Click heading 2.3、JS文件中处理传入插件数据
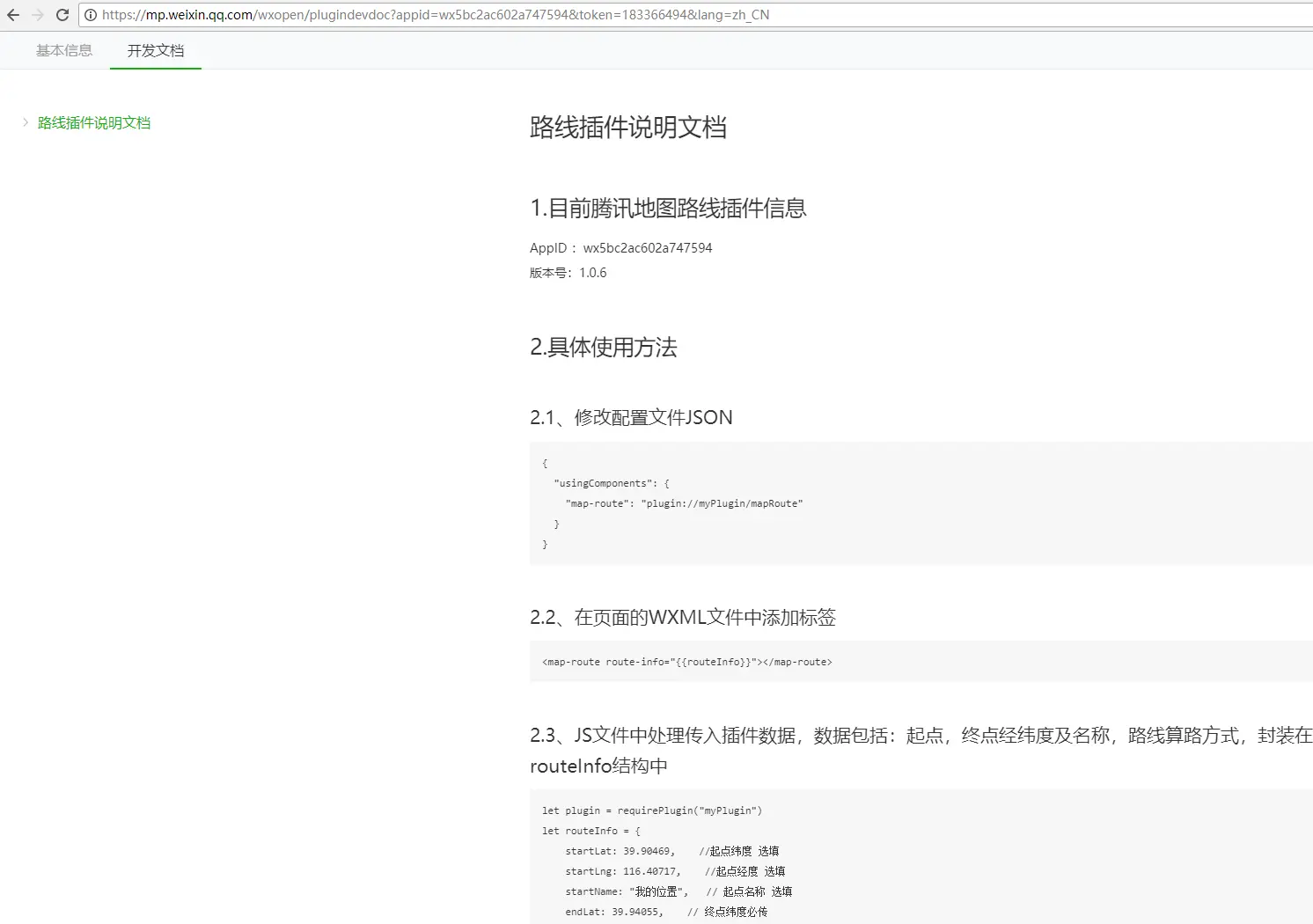The width and height of the screenshot is (1313, 924). click(921, 751)
